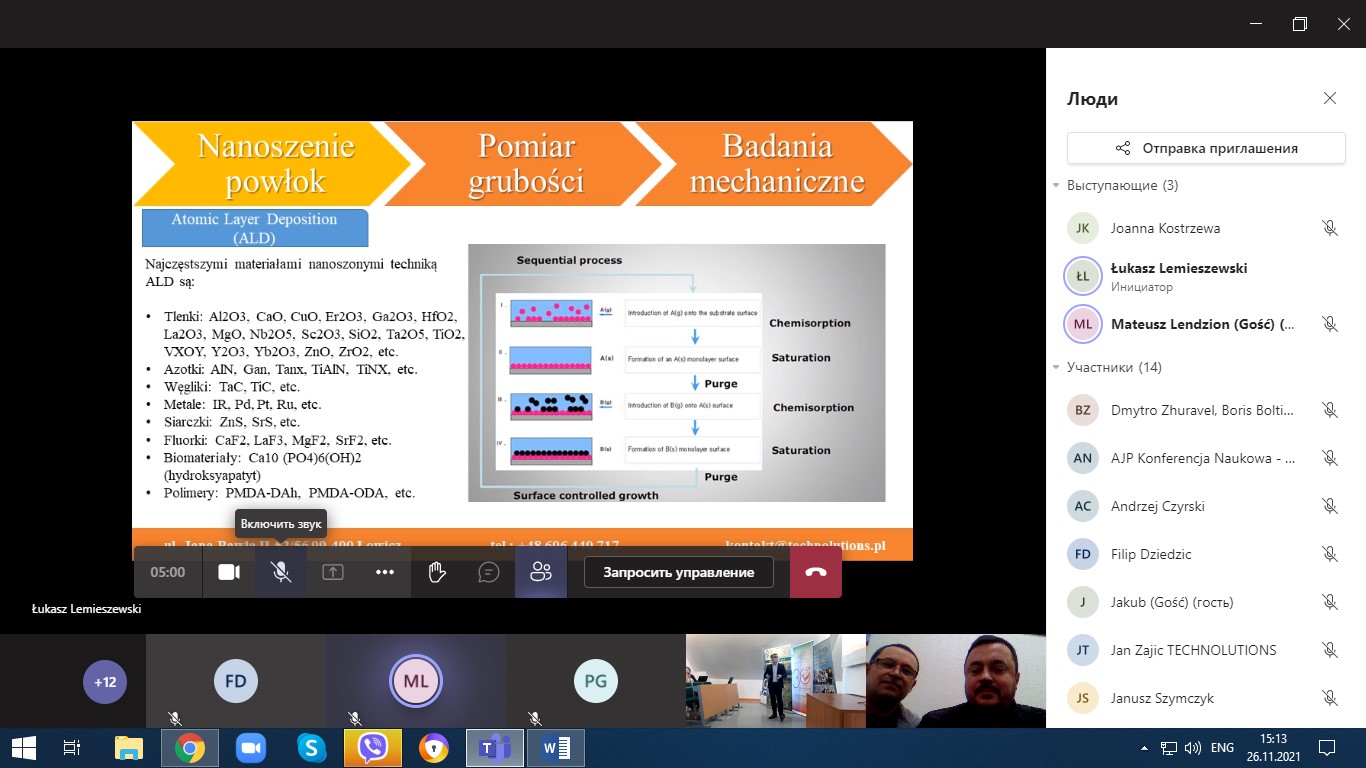
Task: Click the JT avatar
Action: pos(1083,650)
